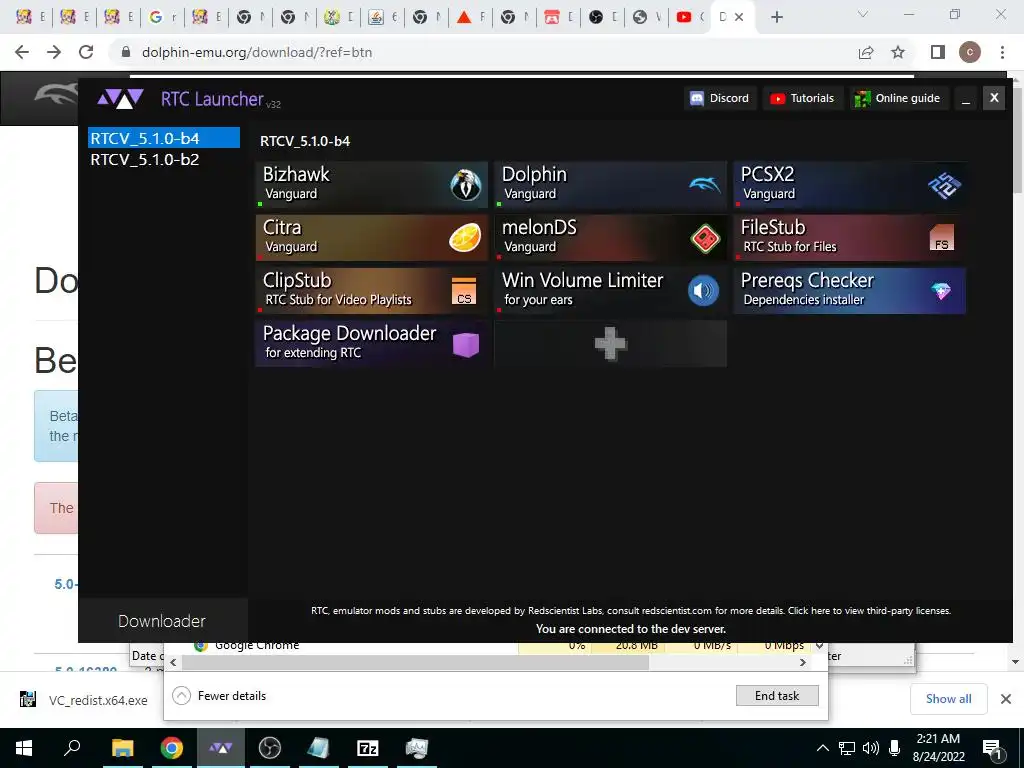Open ClipStub for Video Playlists
Image resolution: width=1024 pixels, height=768 pixels.
[x=372, y=291]
